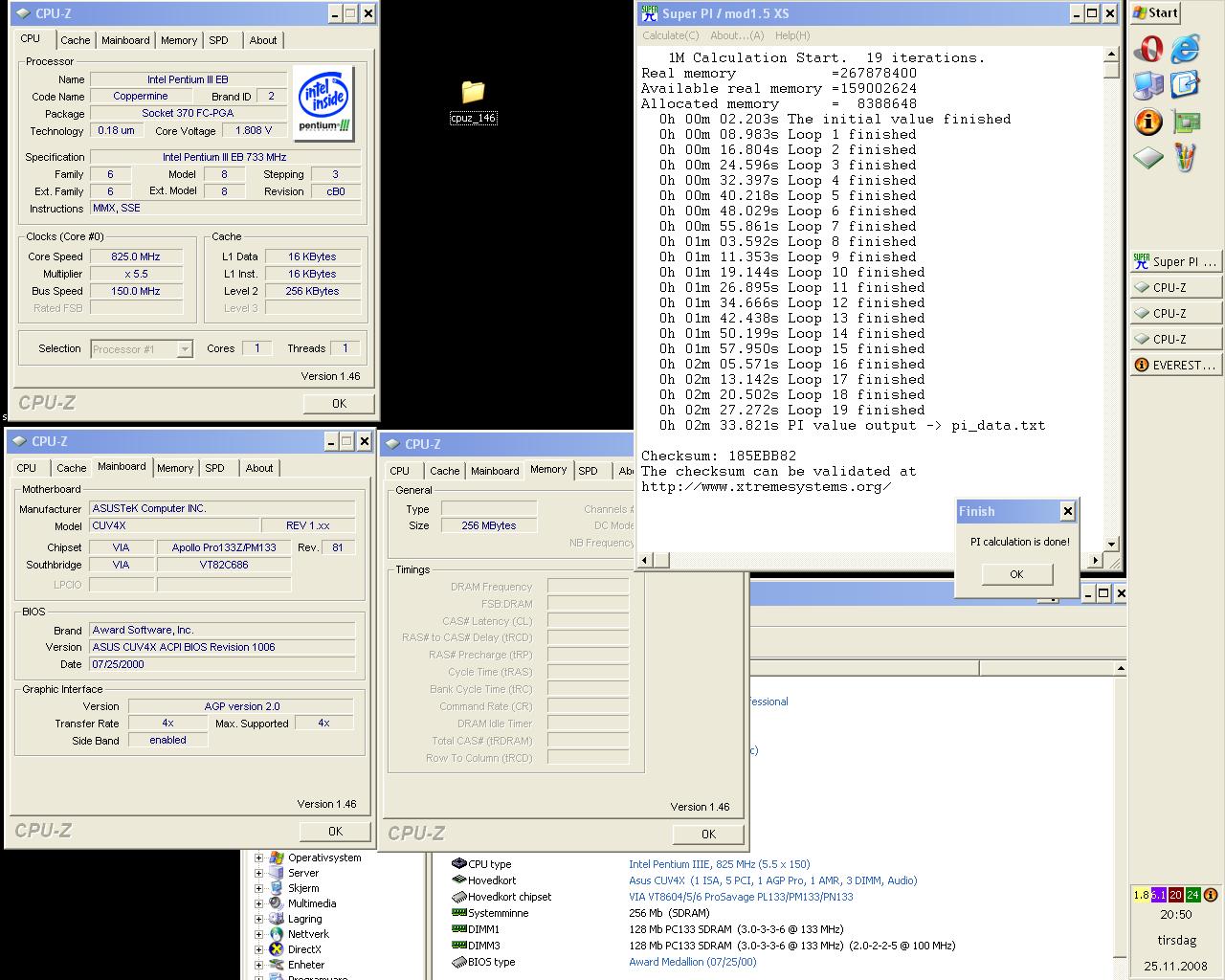Select the Nettverk globe icon in tree

pyautogui.click(x=276, y=934)
